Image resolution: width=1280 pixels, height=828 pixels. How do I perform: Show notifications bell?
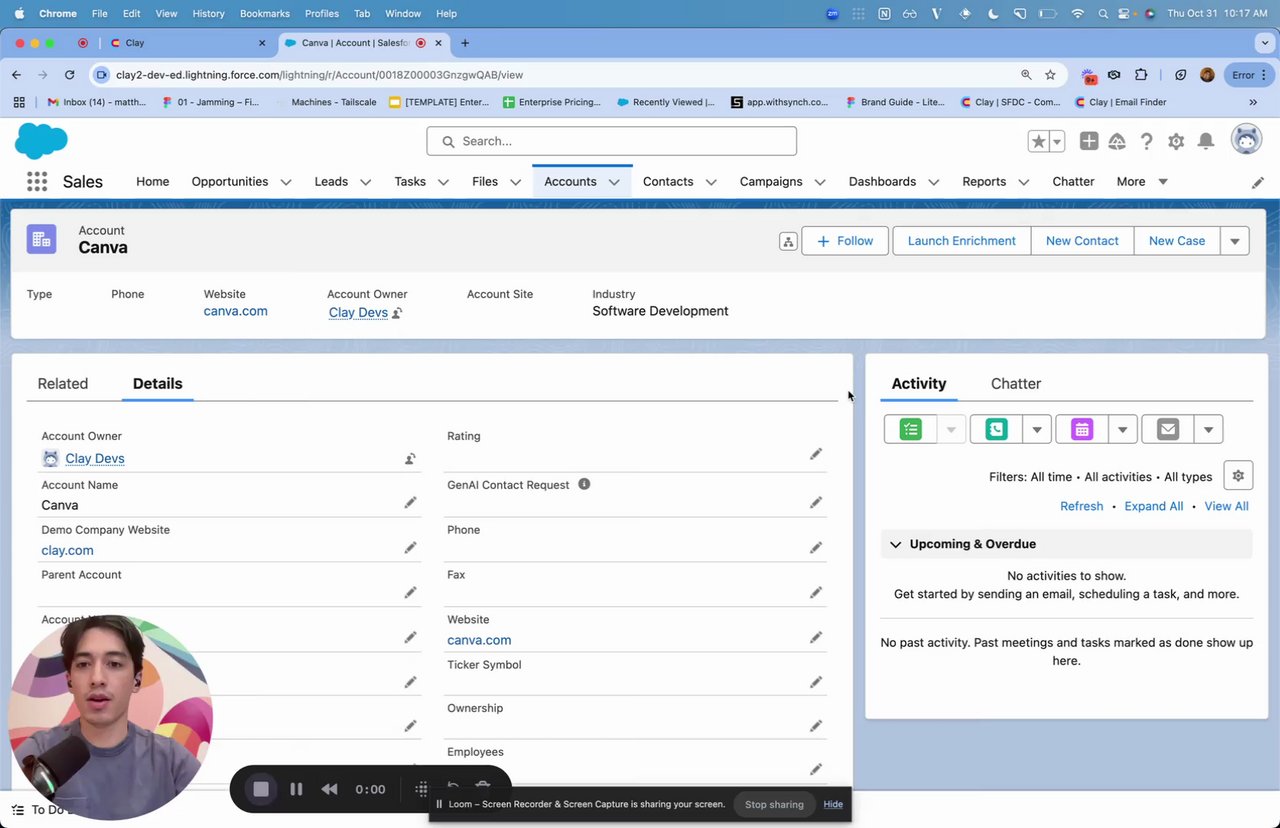coord(1206,142)
